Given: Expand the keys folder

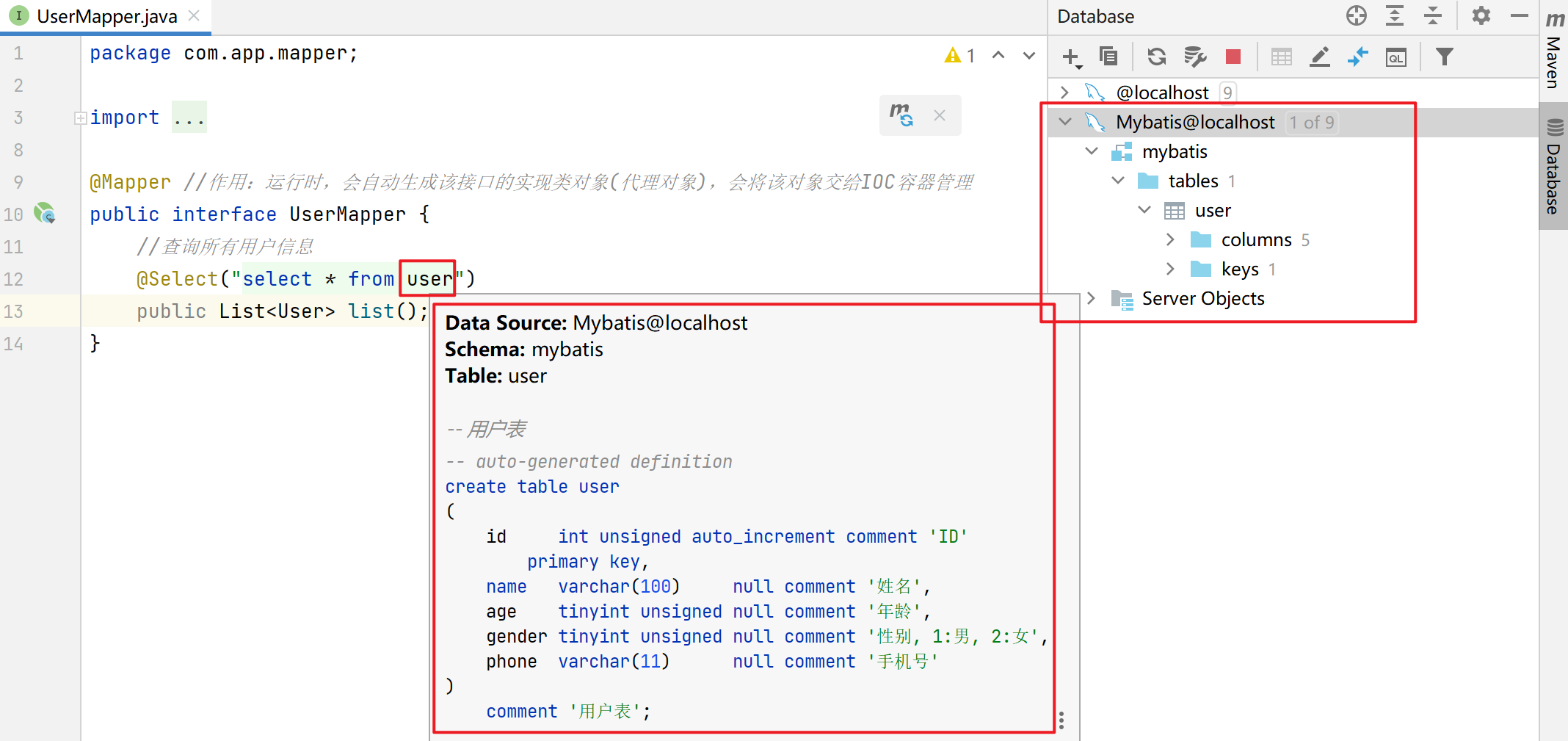Looking at the screenshot, I should pos(1171,269).
